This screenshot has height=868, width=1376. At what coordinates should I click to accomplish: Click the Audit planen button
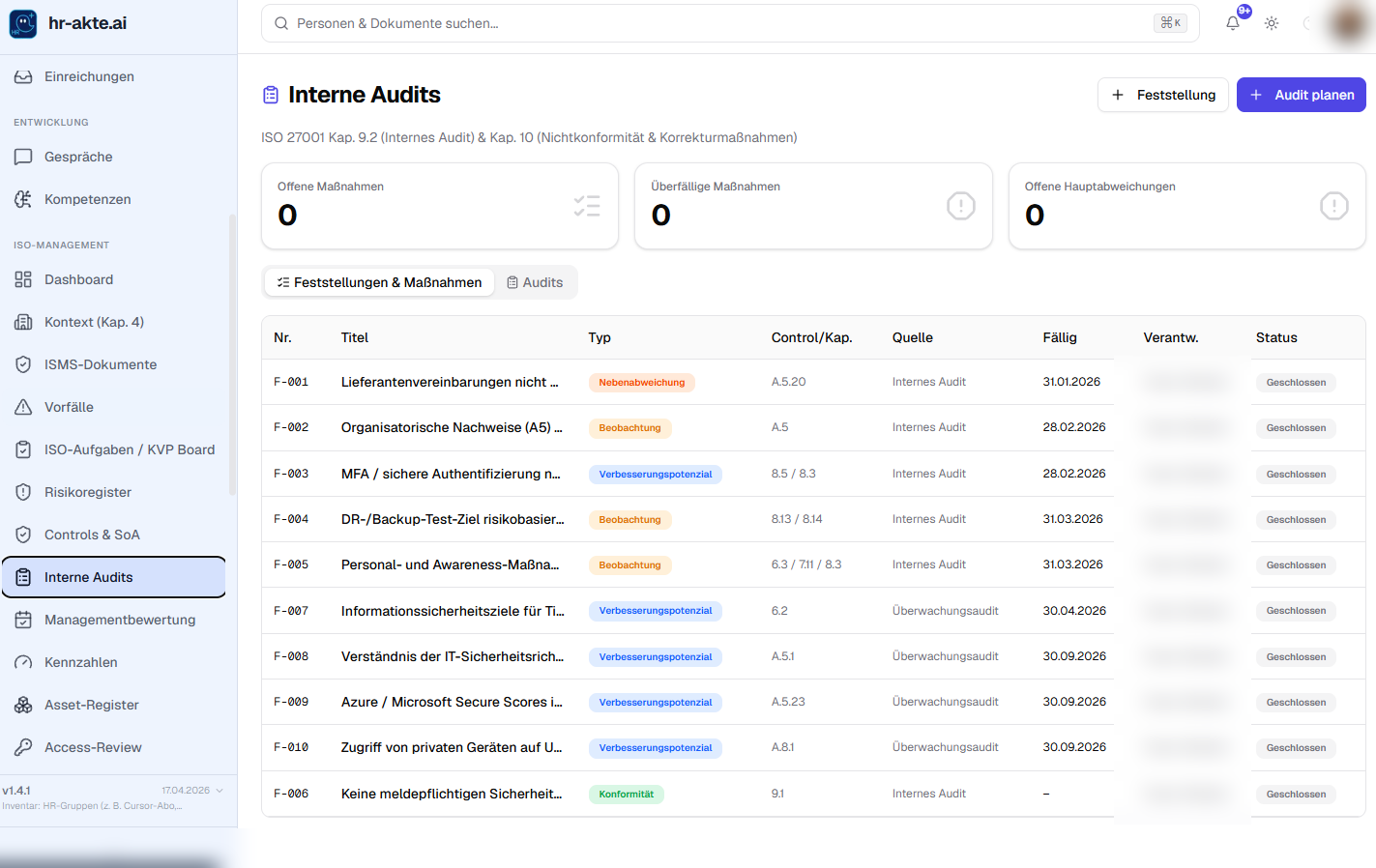[1302, 95]
